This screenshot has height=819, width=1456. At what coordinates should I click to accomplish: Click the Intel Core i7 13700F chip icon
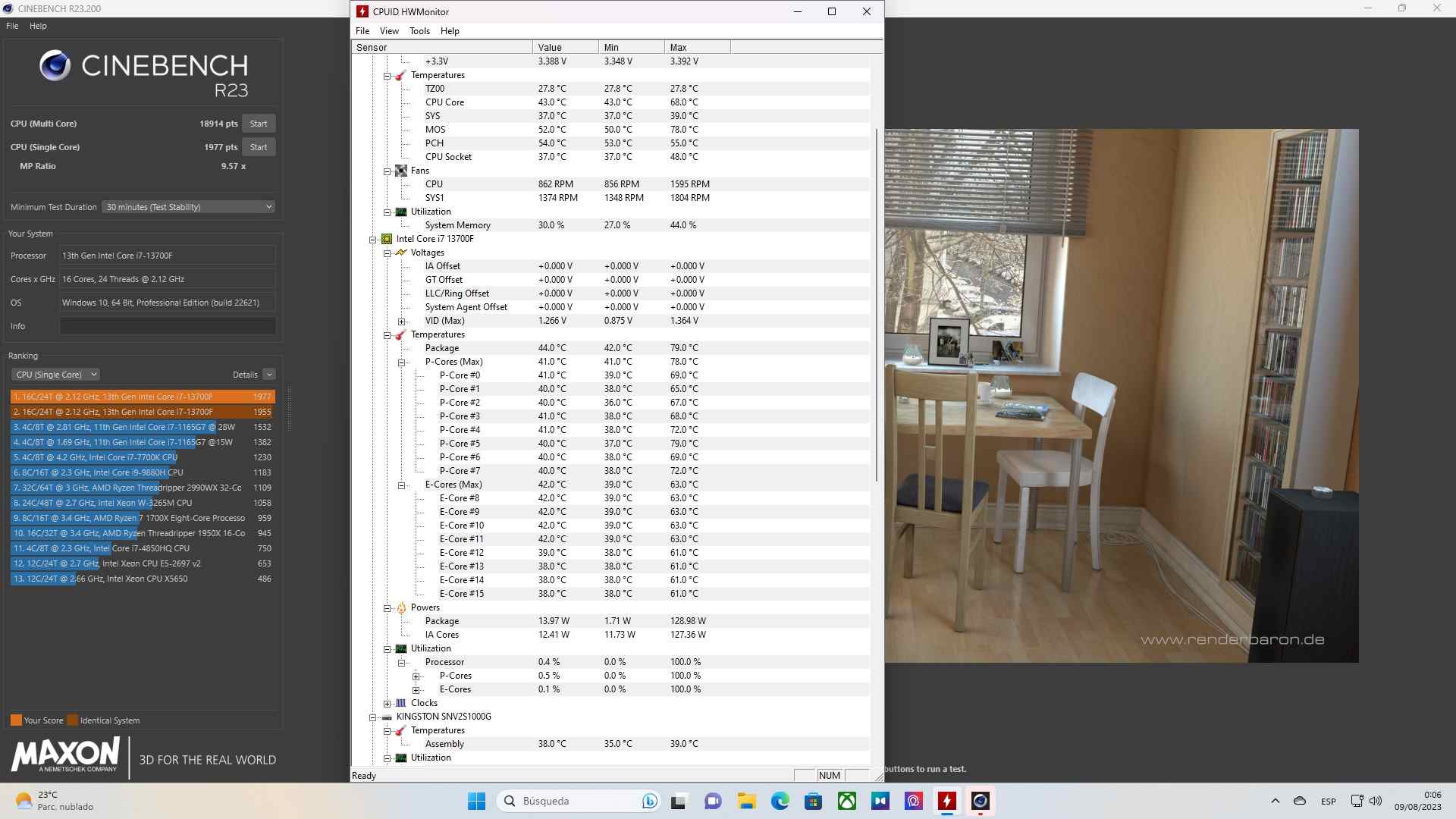387,239
